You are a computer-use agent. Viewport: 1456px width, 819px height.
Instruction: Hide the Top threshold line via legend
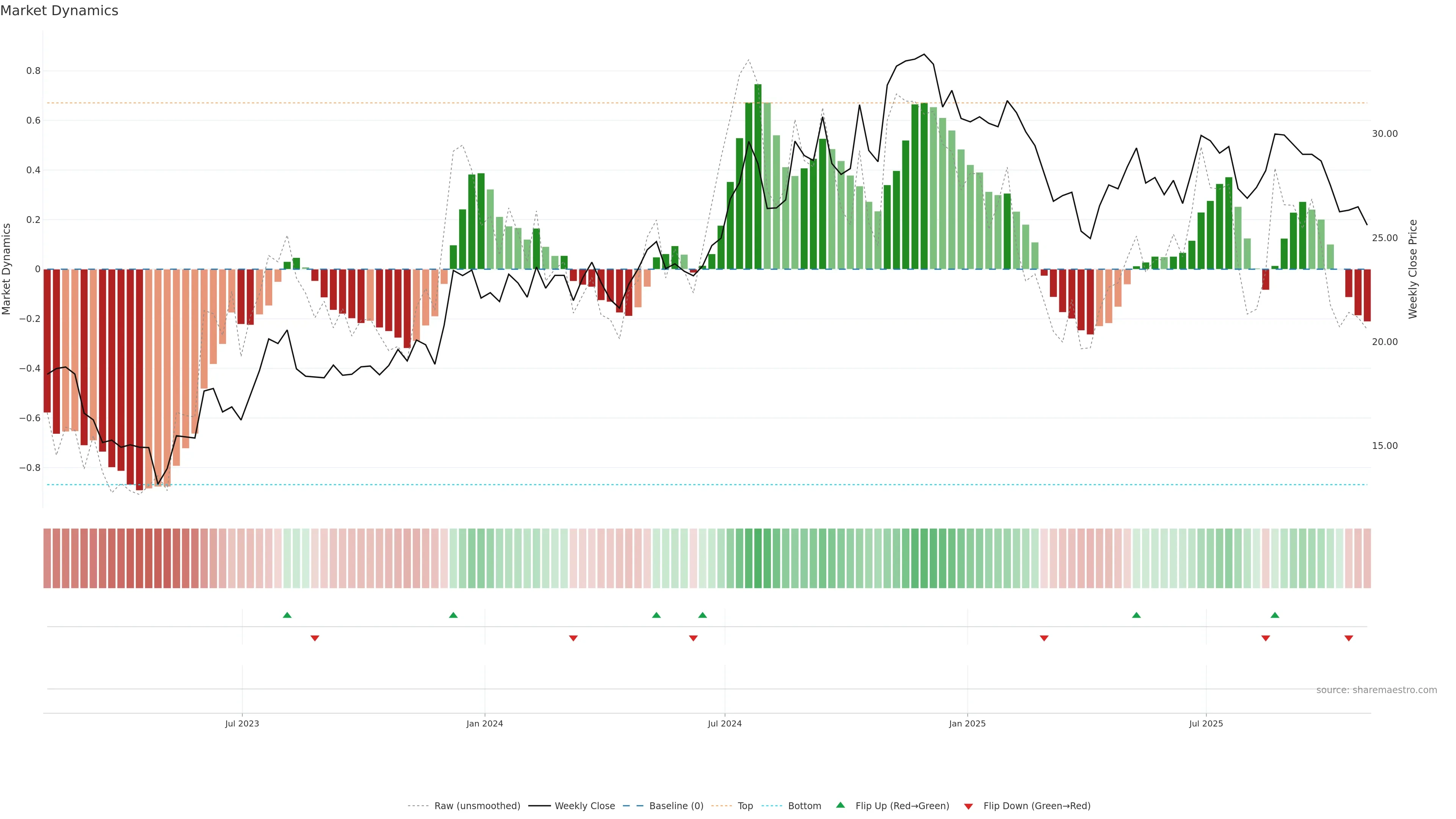pyautogui.click(x=745, y=806)
